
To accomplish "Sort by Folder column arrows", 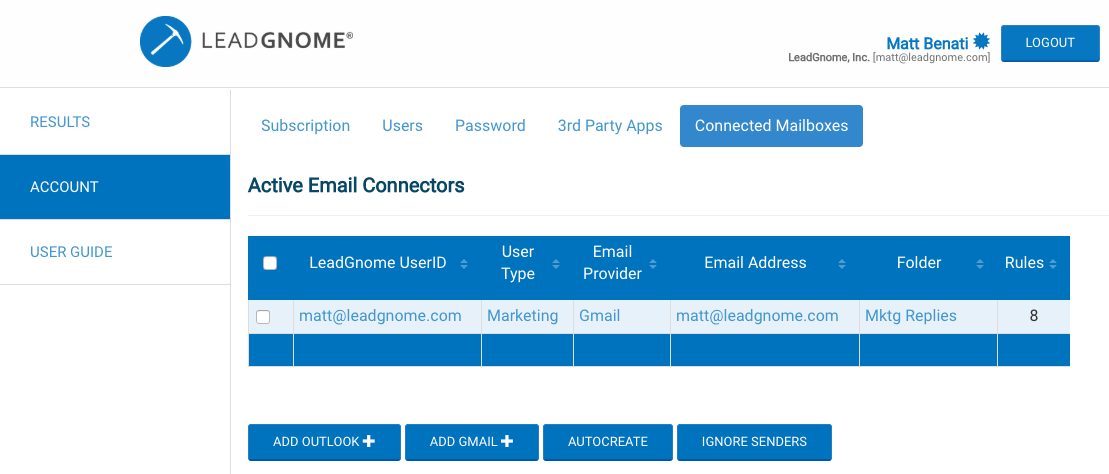I will point(980,264).
